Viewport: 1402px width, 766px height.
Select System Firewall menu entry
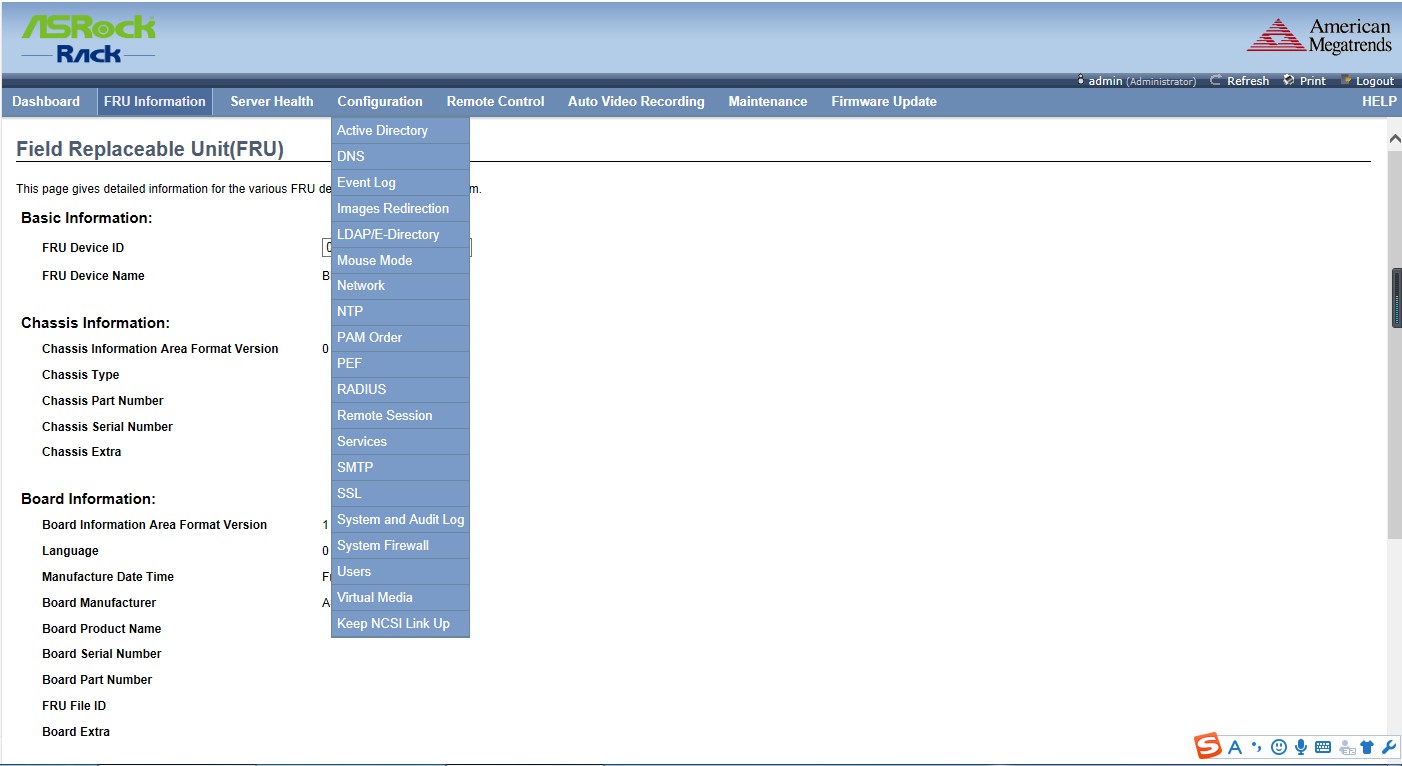point(383,546)
